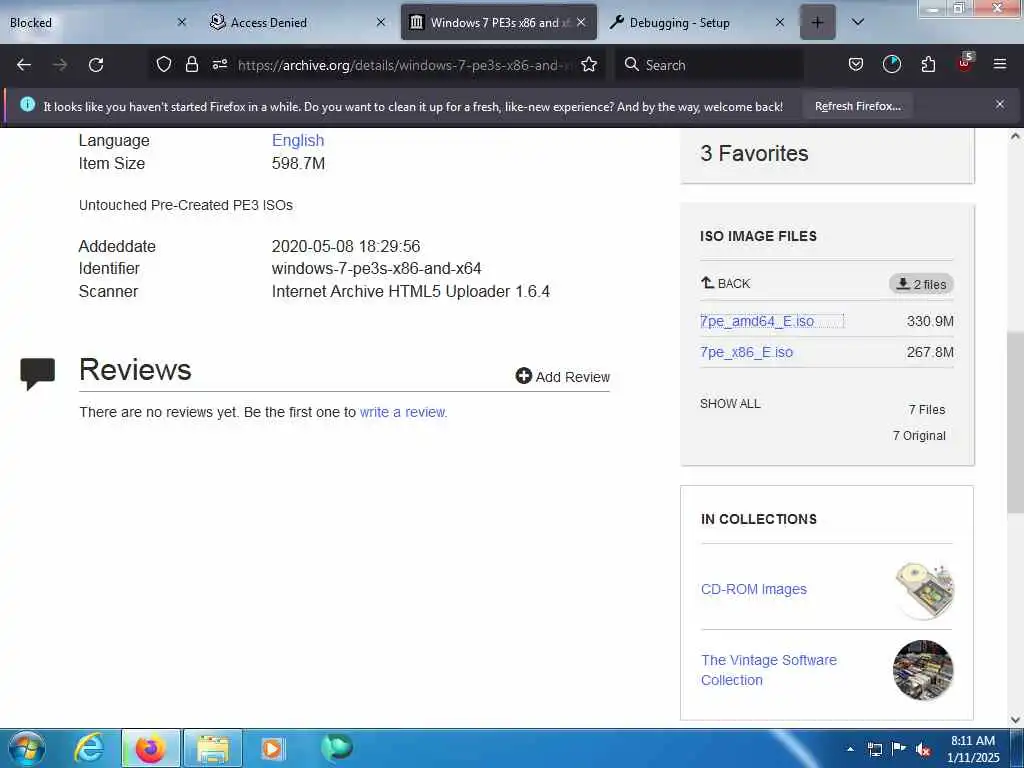
Task: Focus the Search box in toolbar
Action: click(709, 65)
